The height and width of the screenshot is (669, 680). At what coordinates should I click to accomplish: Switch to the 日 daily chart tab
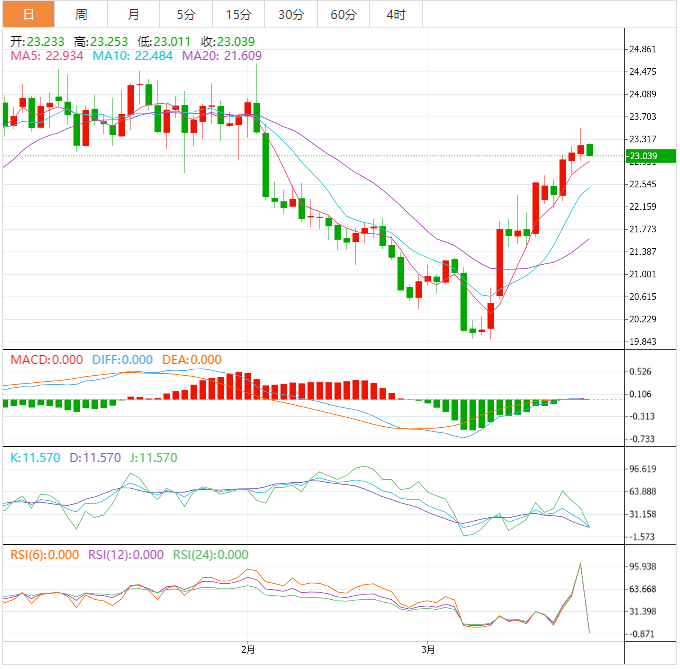point(27,14)
